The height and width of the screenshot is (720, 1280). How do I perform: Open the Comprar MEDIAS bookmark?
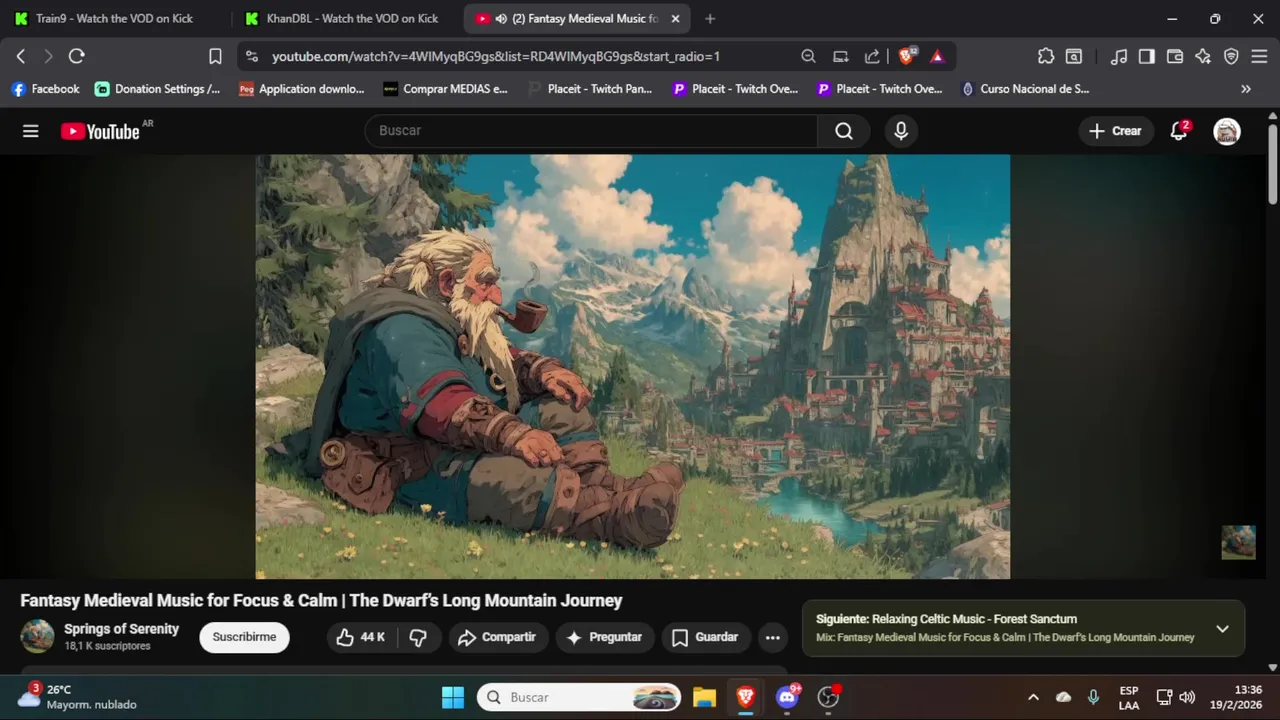(446, 89)
